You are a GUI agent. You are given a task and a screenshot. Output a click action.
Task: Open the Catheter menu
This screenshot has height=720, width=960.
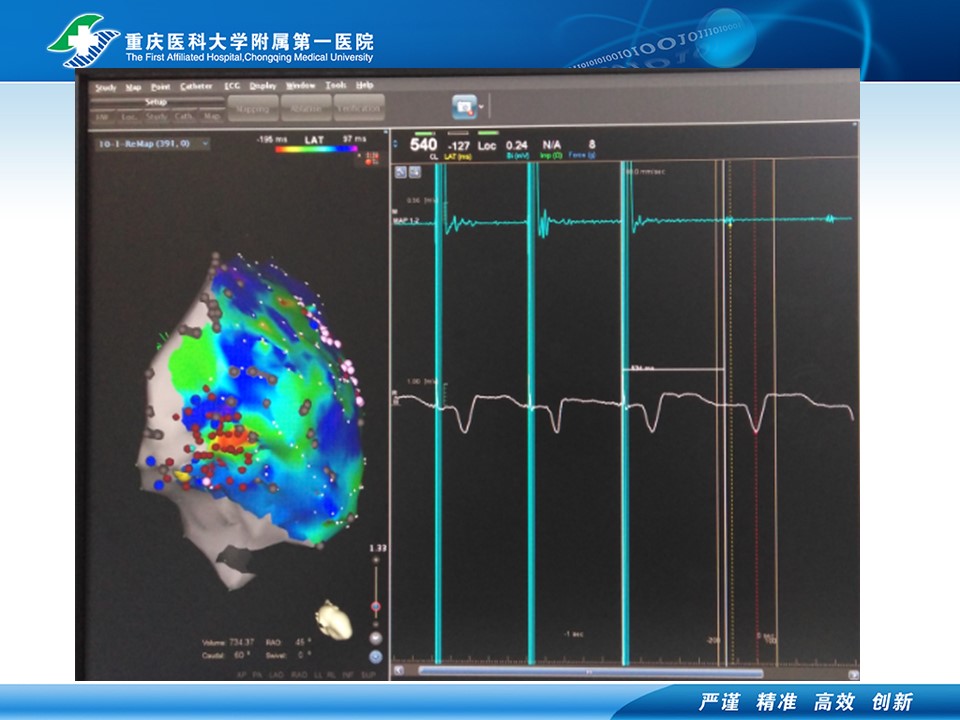tap(196, 86)
